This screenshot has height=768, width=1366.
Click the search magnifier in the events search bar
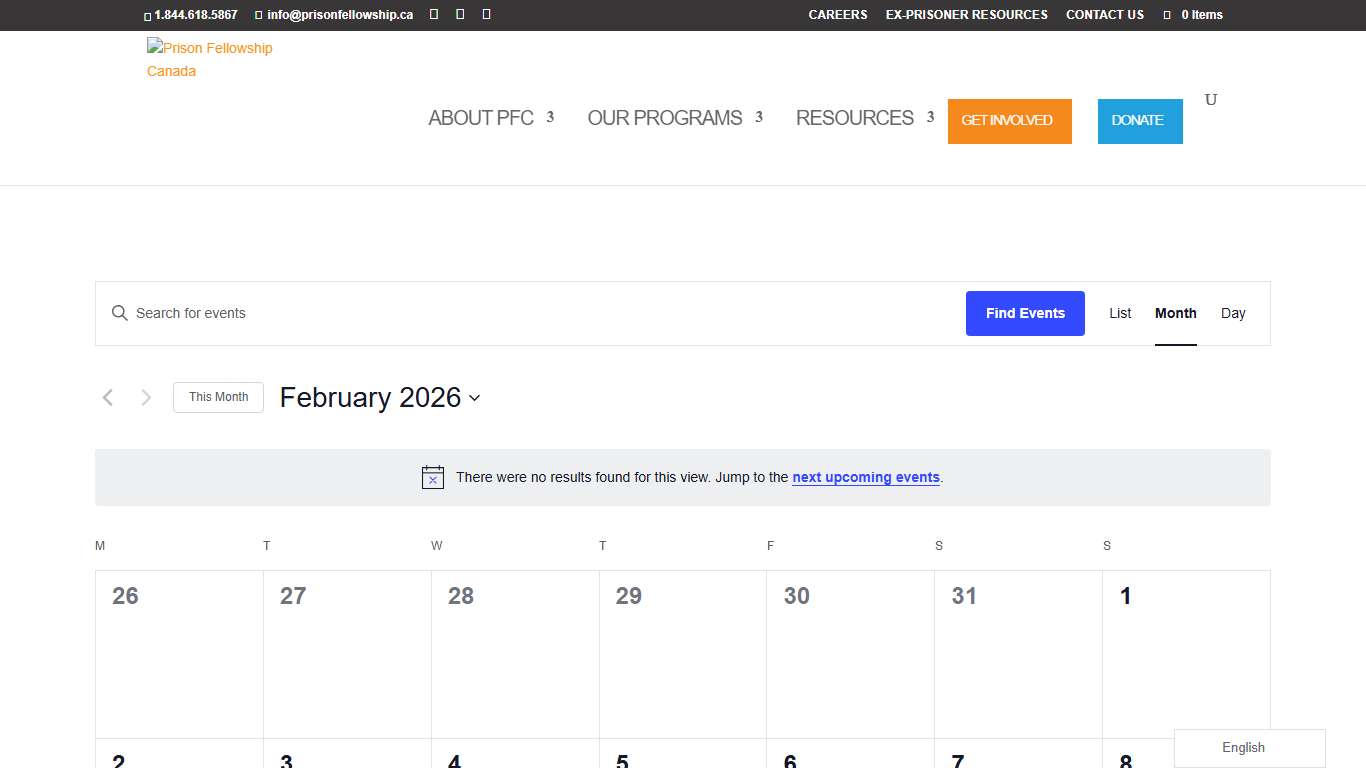pos(120,313)
